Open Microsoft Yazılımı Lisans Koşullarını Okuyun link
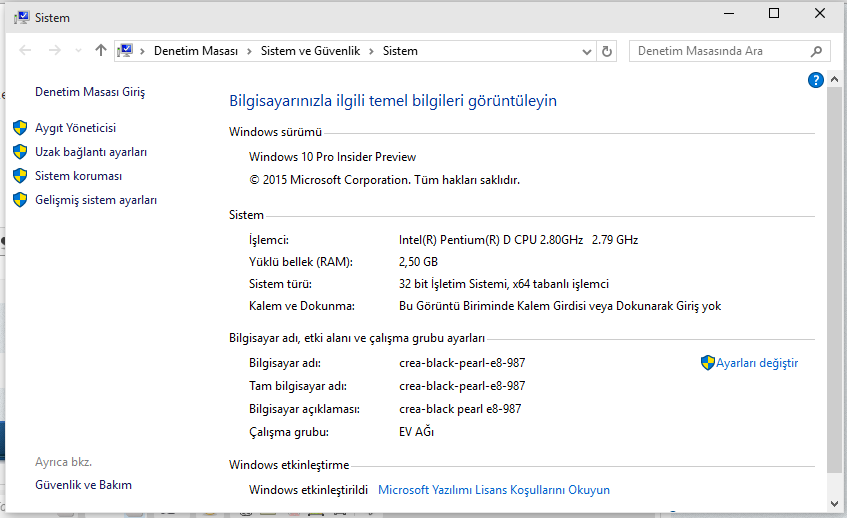Viewport: 847px width, 518px height. [494, 490]
